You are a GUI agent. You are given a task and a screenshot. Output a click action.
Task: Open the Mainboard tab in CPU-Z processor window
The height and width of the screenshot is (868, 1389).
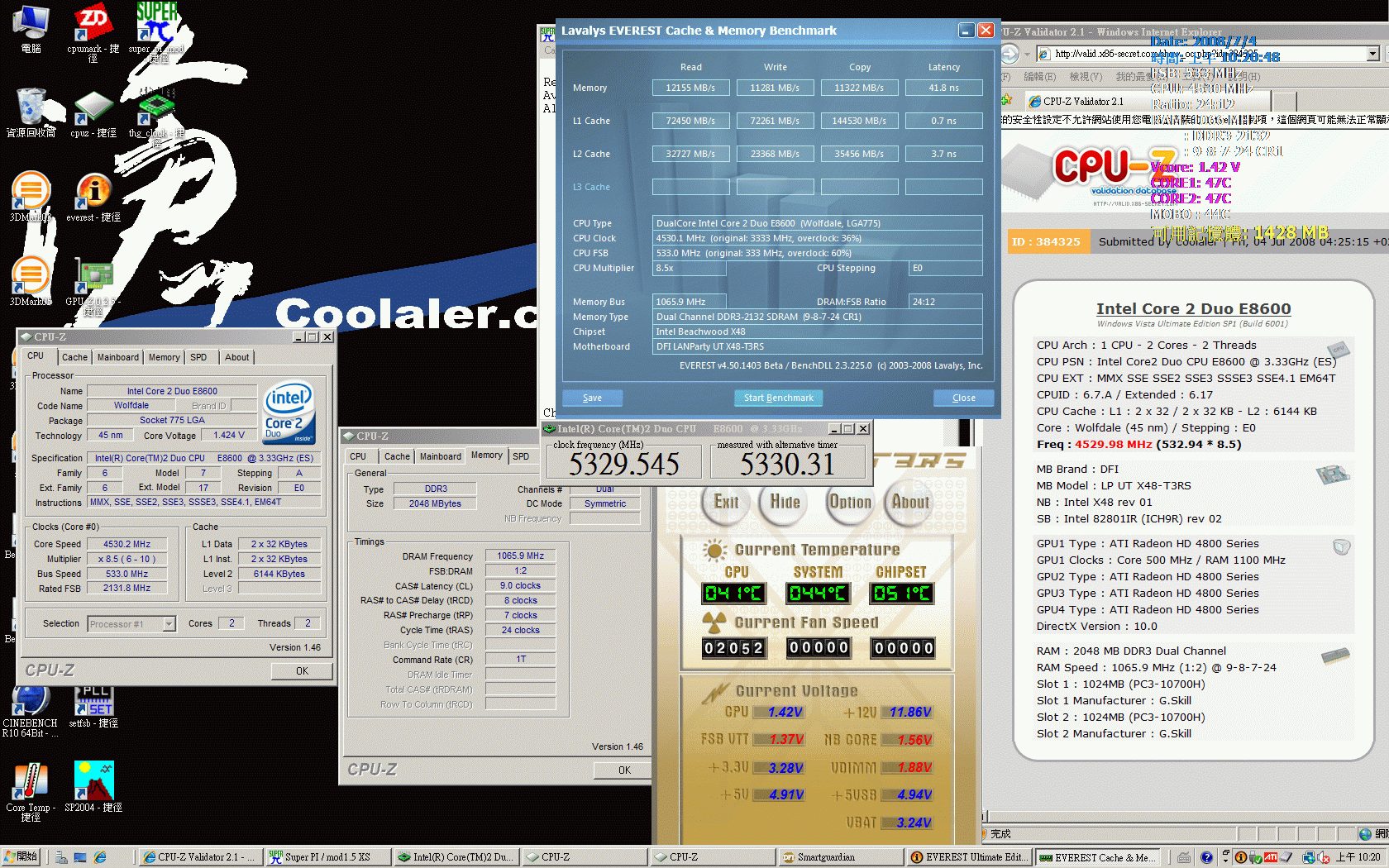point(118,357)
